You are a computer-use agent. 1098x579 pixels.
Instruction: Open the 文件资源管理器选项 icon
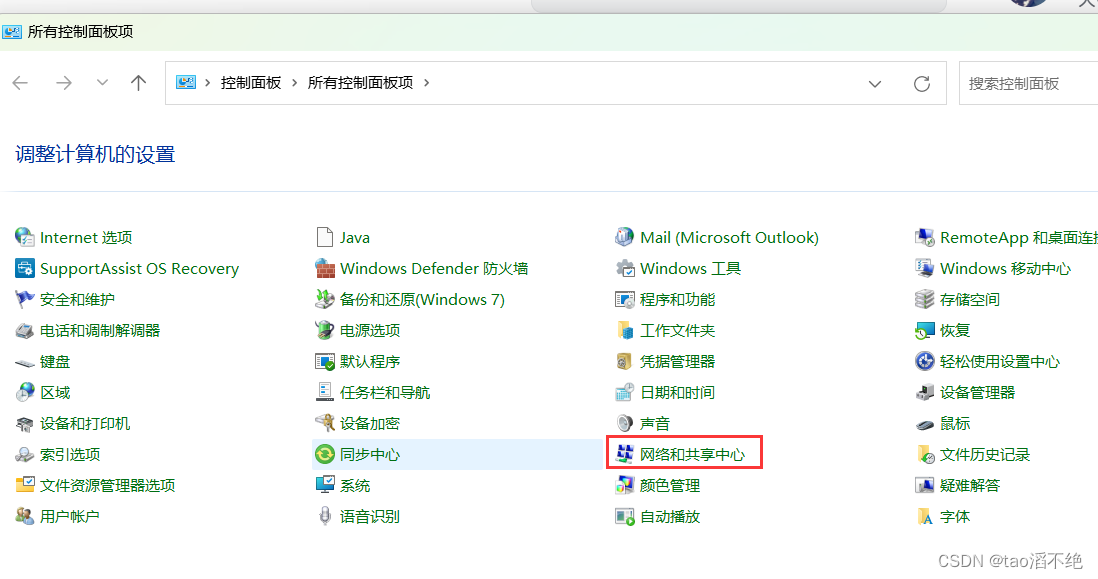click(25, 484)
